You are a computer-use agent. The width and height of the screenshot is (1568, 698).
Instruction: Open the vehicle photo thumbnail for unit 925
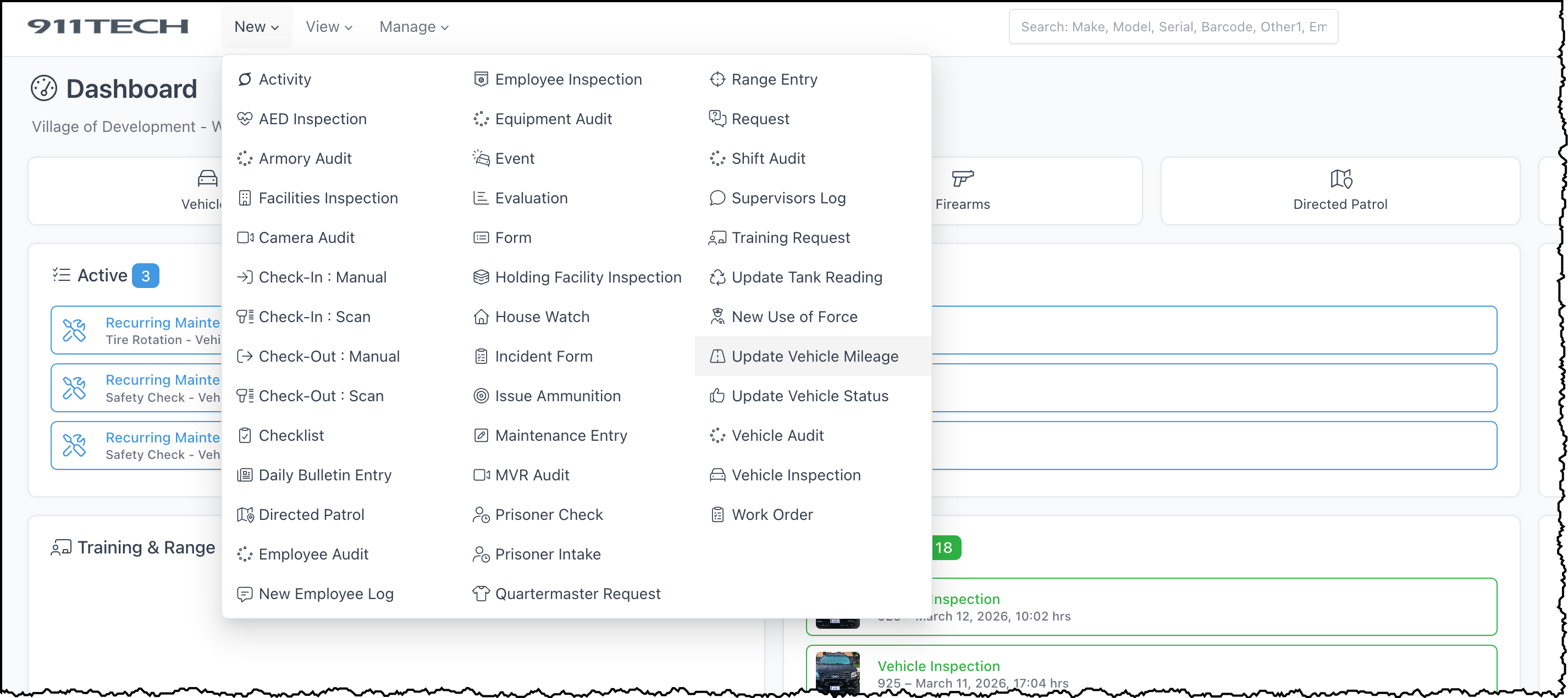coord(837,671)
